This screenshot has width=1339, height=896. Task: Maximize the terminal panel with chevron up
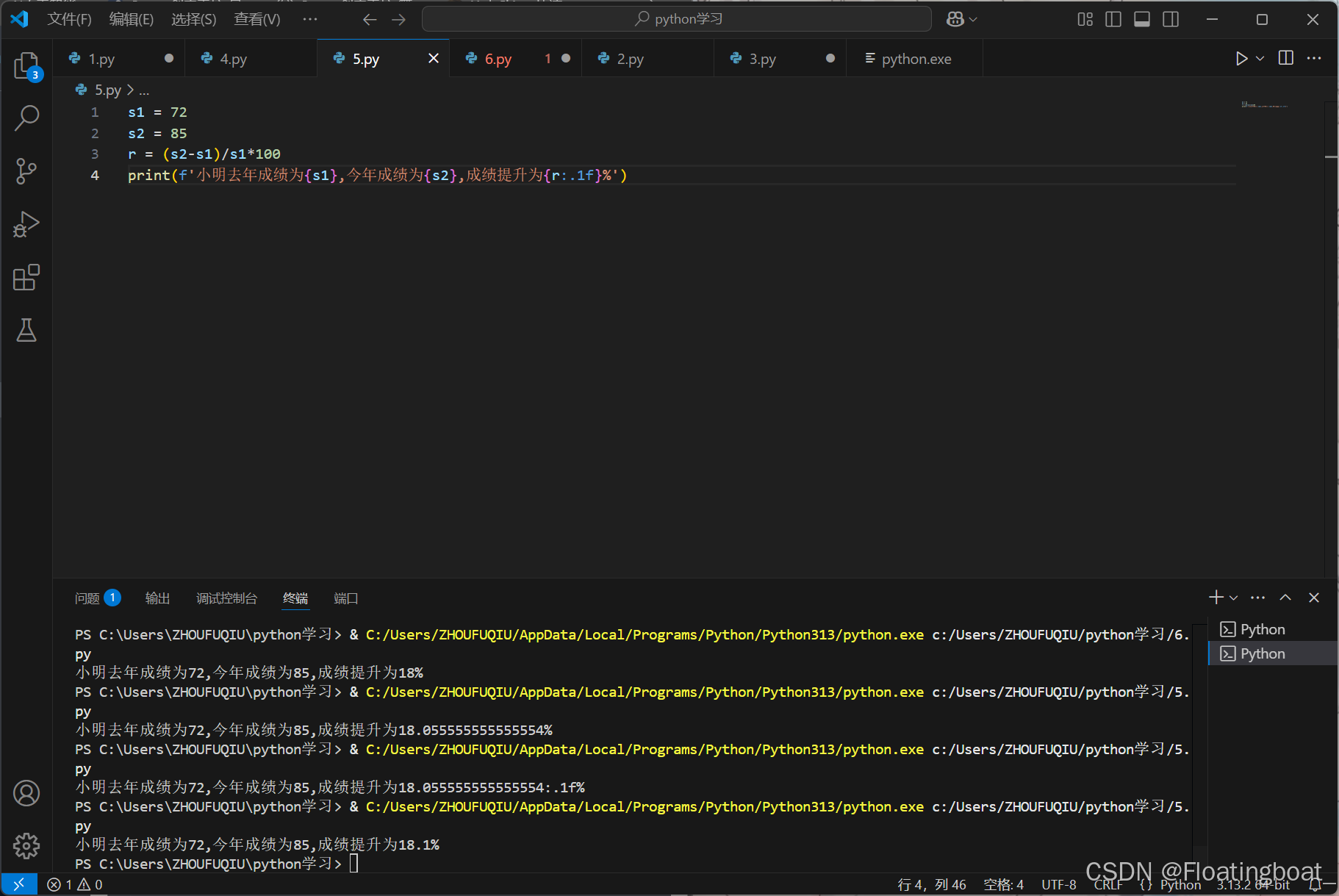point(1285,598)
